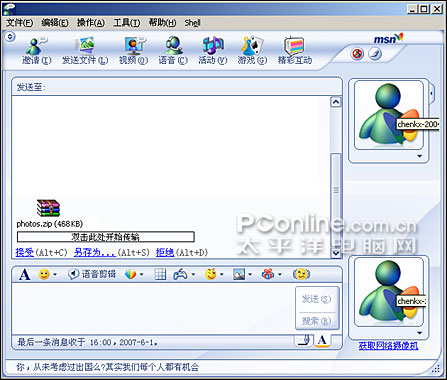Send a nudge with the shaking face icon
This screenshot has width=447, height=380.
coord(301,274)
